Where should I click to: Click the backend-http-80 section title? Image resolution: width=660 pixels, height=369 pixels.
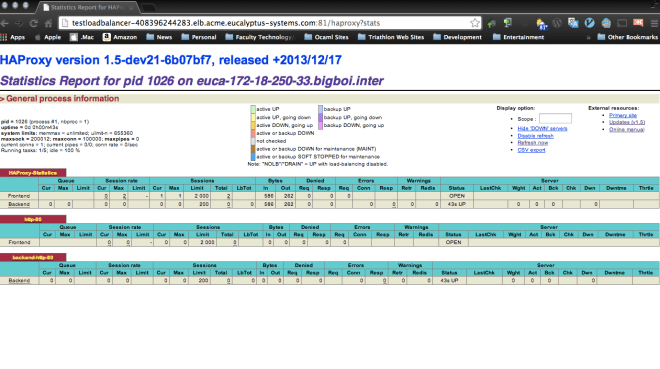tap(33, 258)
